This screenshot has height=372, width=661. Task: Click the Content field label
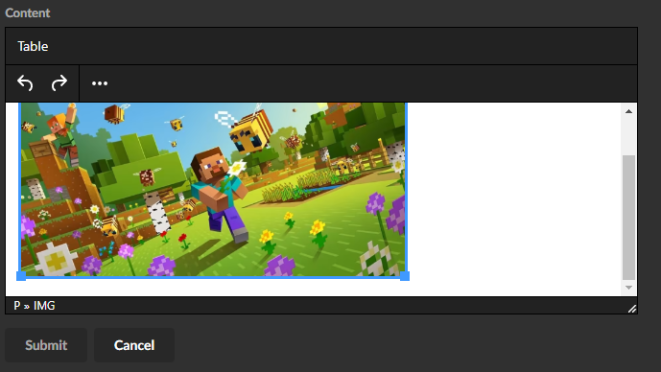(x=27, y=13)
